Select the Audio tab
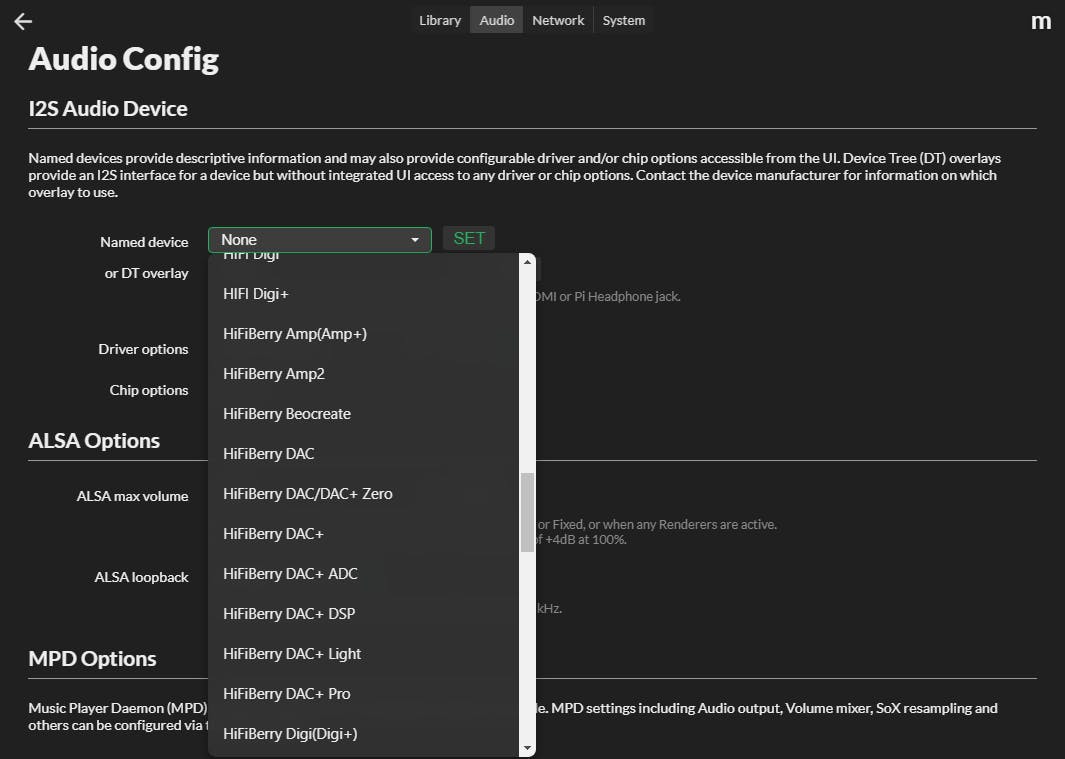This screenshot has width=1065, height=759. (x=497, y=20)
